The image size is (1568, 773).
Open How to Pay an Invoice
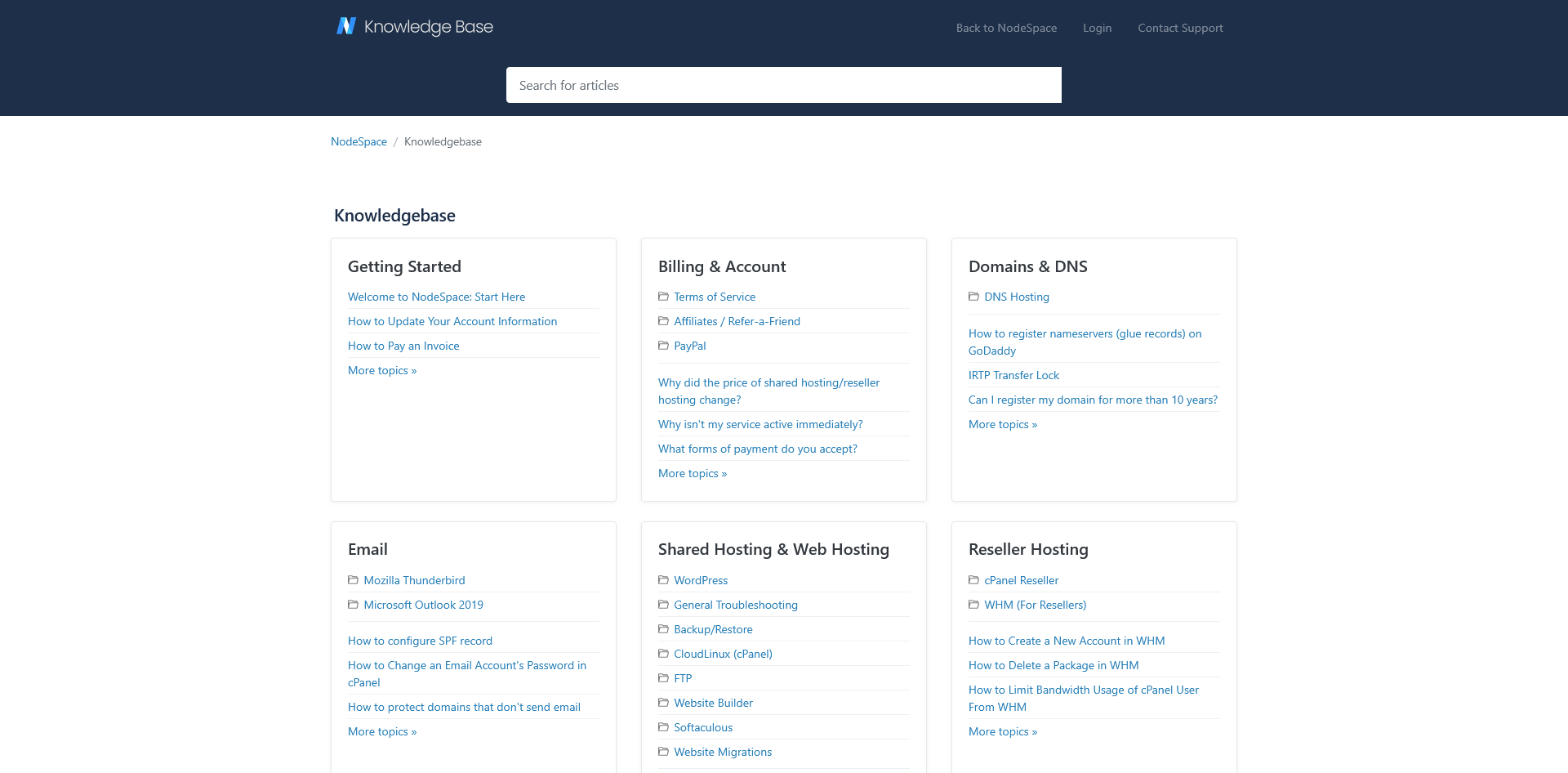point(403,346)
